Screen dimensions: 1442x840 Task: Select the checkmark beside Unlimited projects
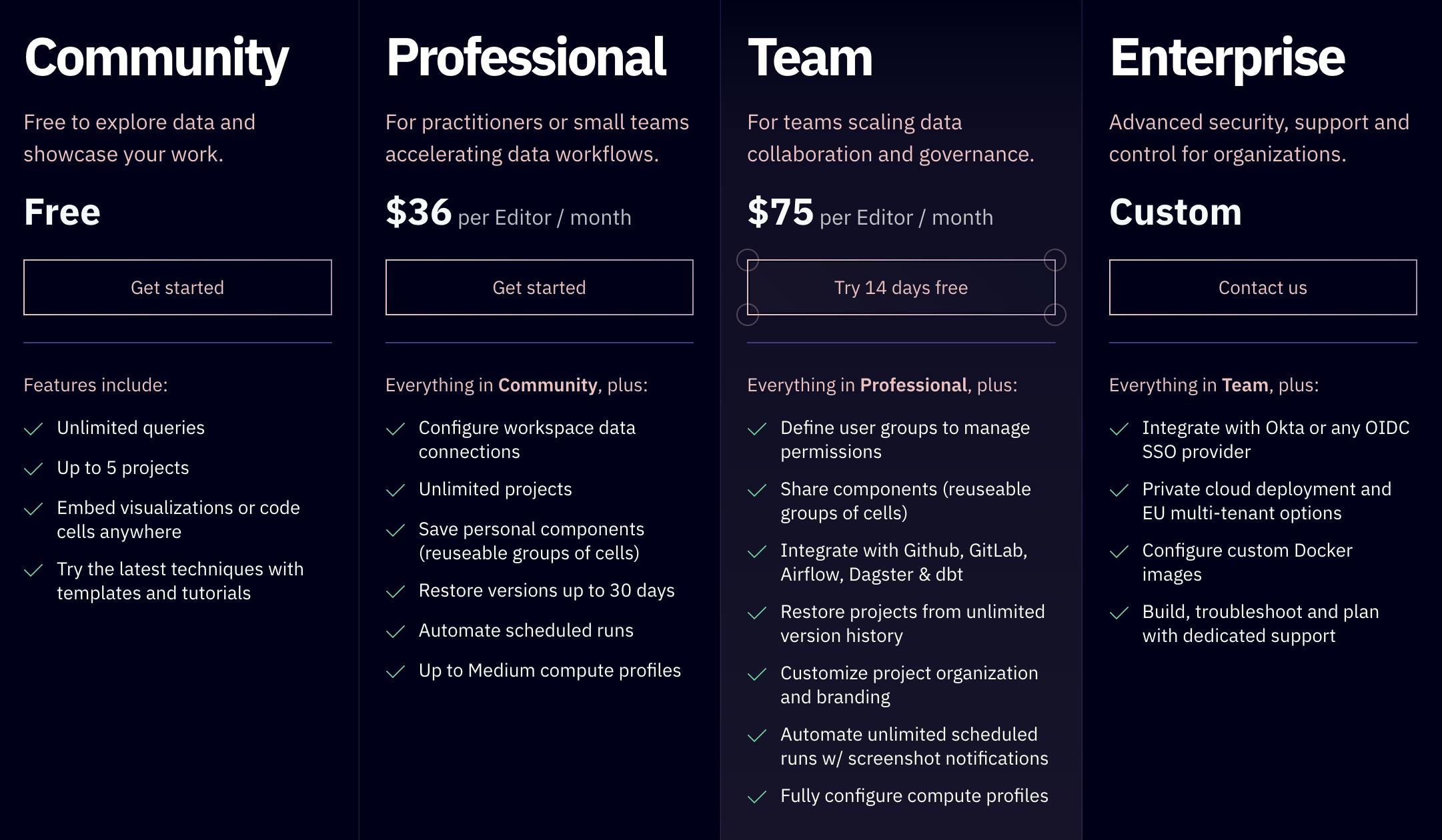396,490
